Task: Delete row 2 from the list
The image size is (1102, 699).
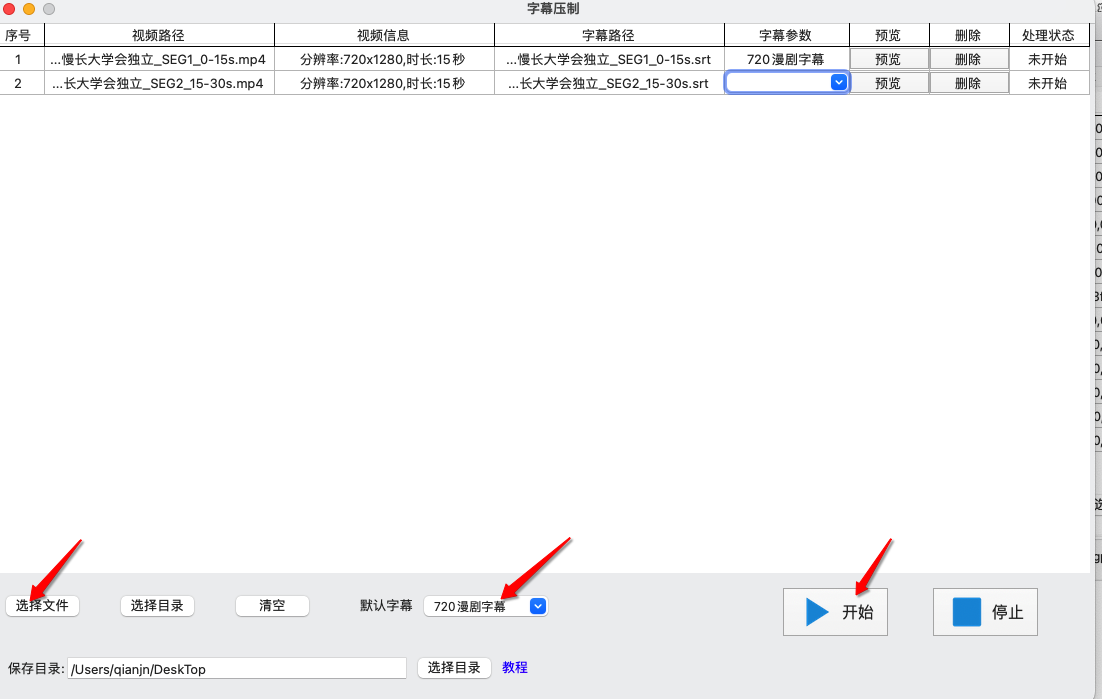Action: (968, 83)
